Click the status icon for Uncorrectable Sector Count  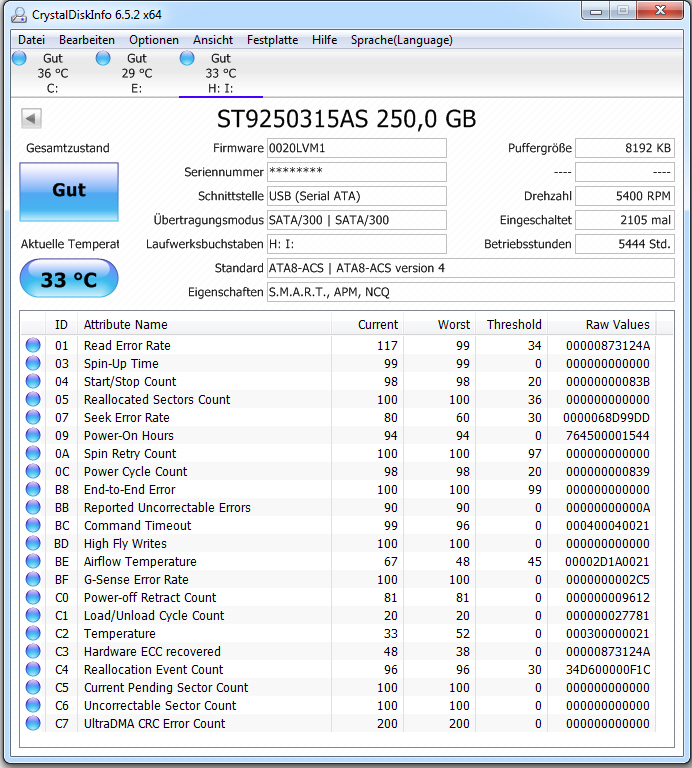point(33,705)
